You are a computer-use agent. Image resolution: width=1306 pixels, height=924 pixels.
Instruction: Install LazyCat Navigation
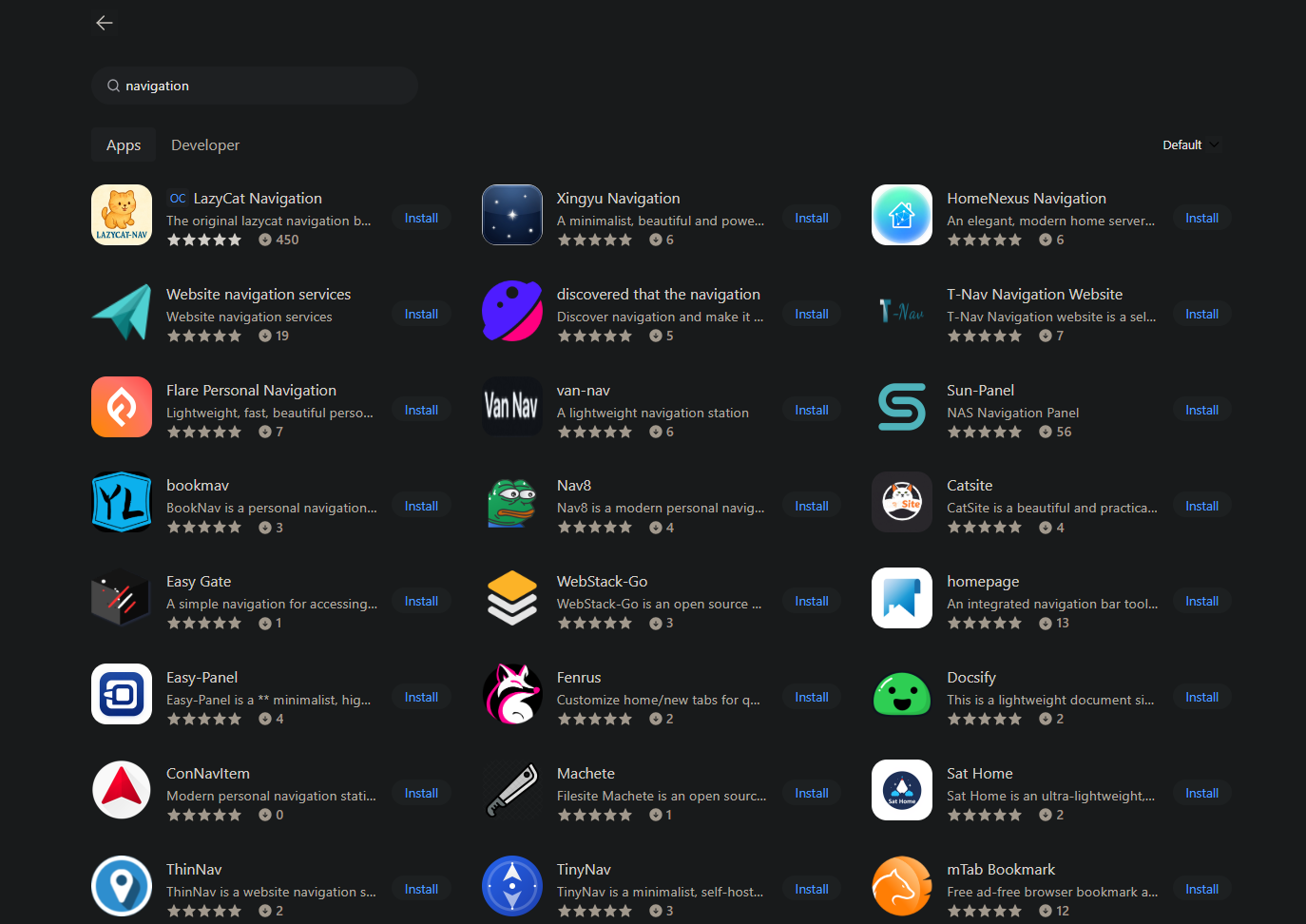pos(421,218)
